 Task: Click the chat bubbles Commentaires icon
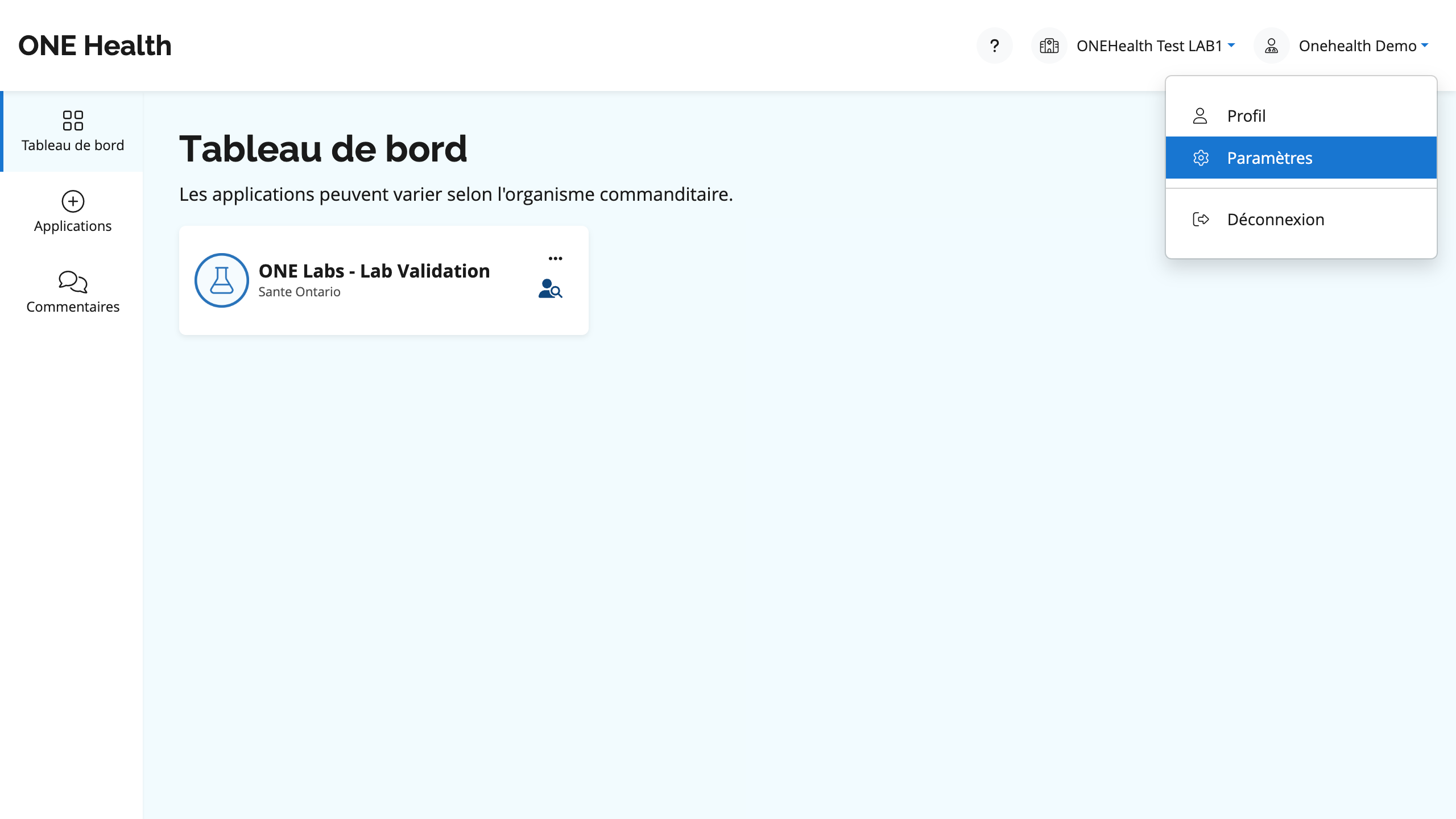tap(73, 282)
